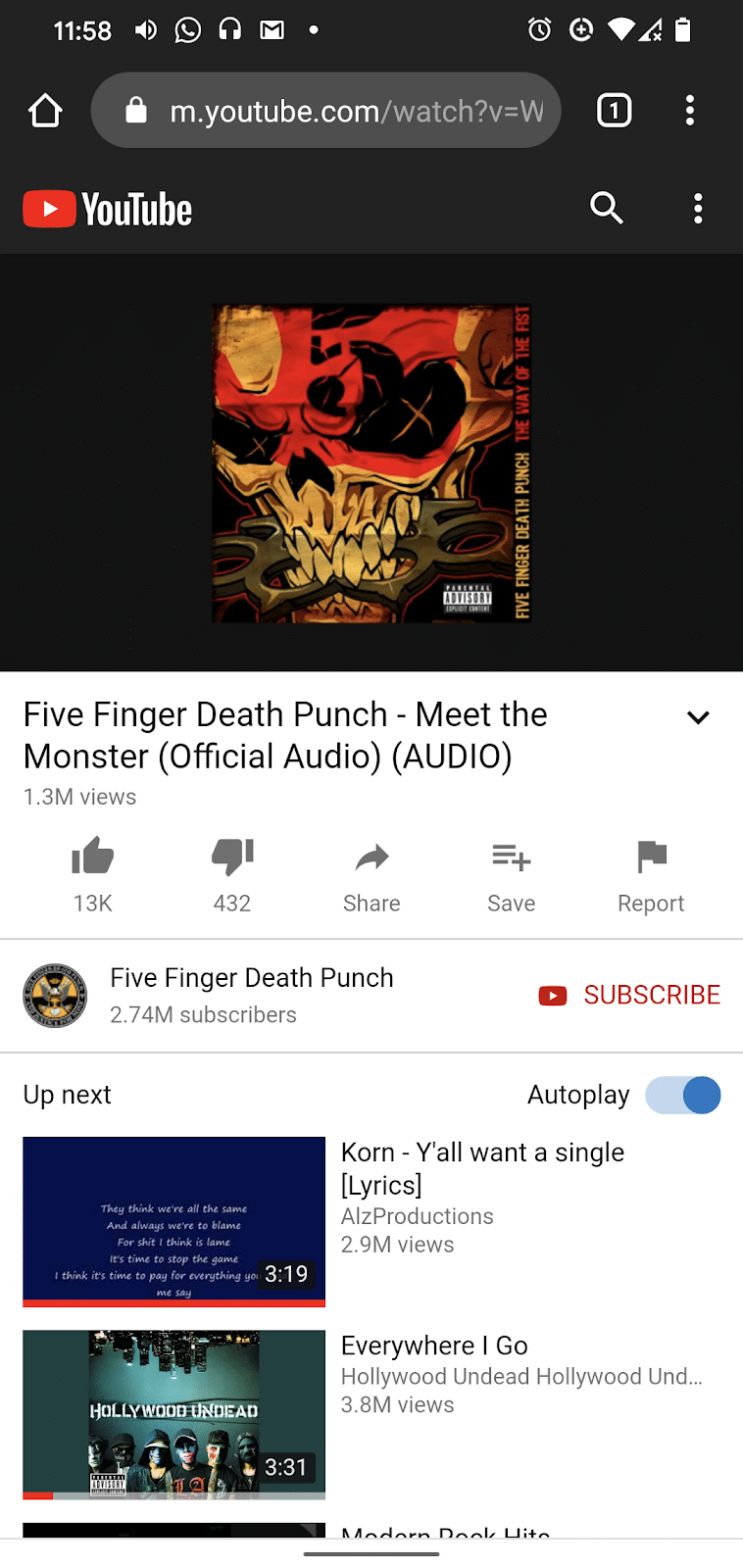The height and width of the screenshot is (1568, 743).
Task: Go to Chrome home page icon
Action: pos(46,111)
